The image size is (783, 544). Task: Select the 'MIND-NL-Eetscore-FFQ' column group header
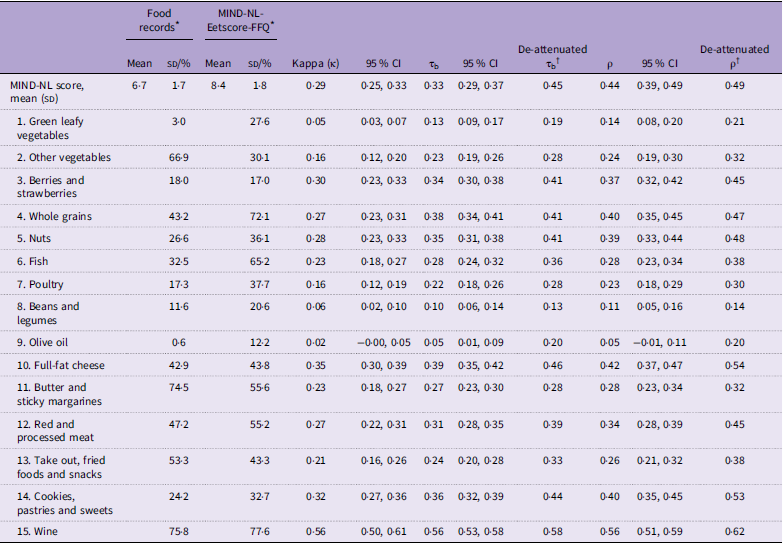(x=240, y=22)
